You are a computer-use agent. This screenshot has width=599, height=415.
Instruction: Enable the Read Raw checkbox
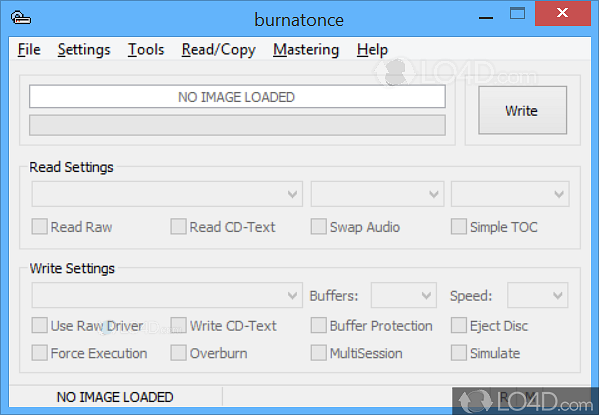(x=40, y=227)
